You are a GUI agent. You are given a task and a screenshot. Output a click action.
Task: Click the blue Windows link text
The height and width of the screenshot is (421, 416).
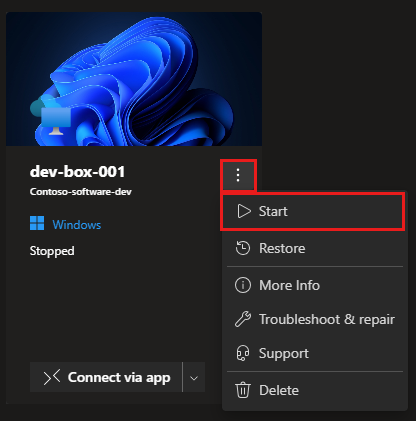(77, 225)
